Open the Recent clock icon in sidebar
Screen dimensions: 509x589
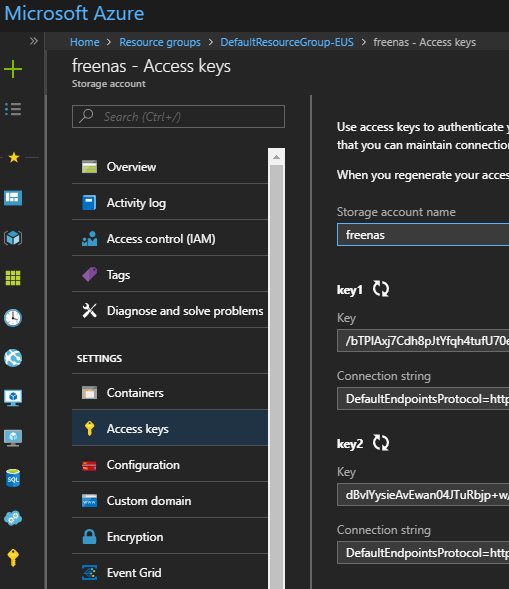point(13,318)
